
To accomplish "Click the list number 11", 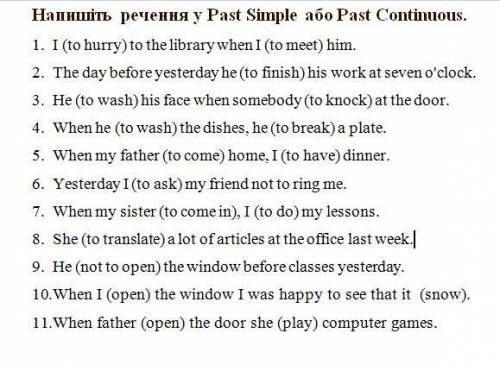I will [42, 323].
